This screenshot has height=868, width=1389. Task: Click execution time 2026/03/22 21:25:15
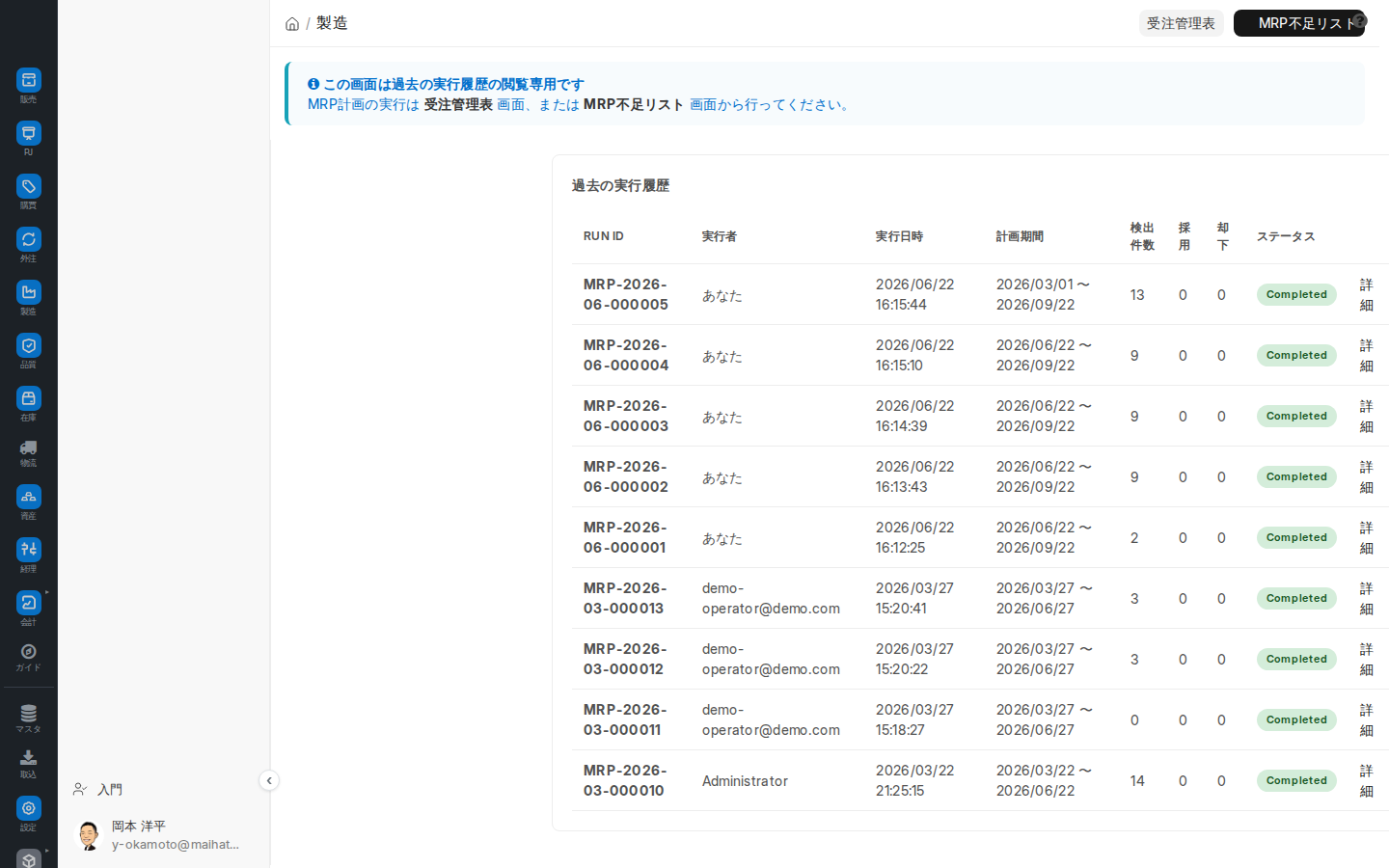point(914,780)
